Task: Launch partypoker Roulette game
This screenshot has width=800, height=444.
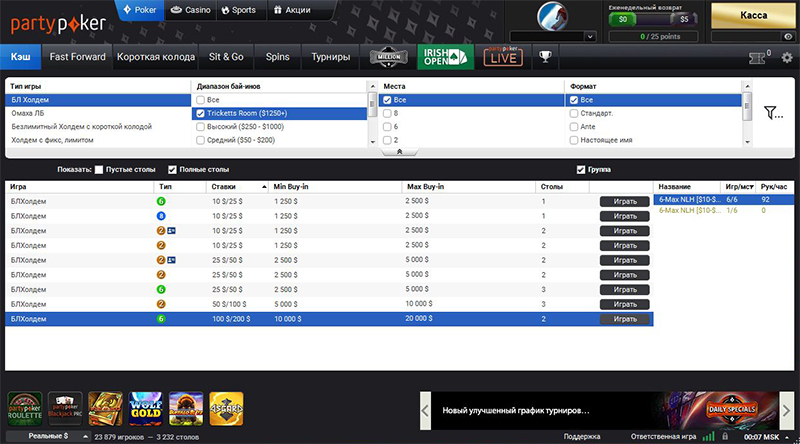Action: coord(25,409)
